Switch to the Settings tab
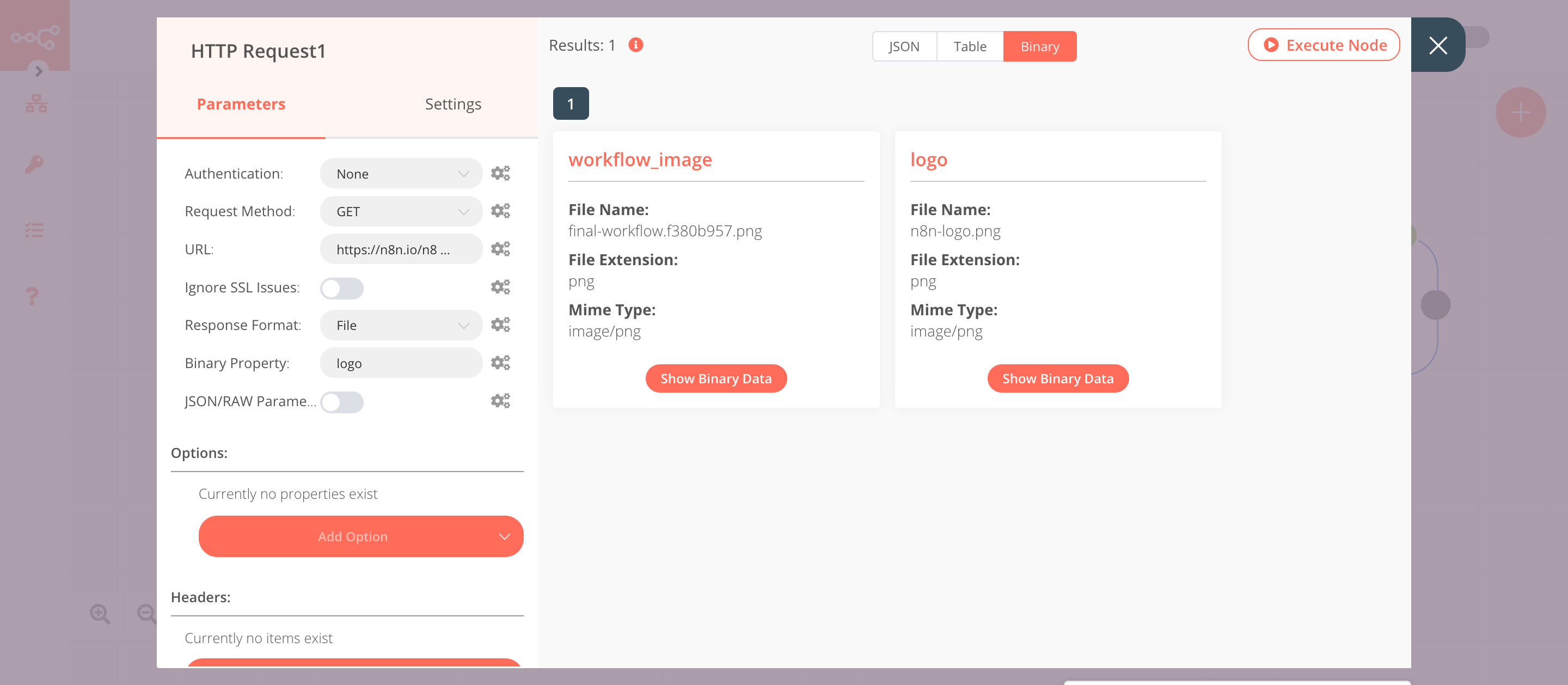 (x=453, y=103)
